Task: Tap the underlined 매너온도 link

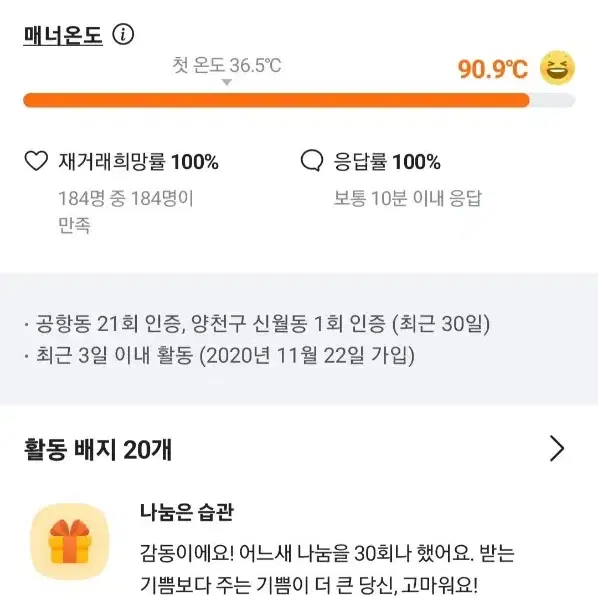Action: click(63, 35)
